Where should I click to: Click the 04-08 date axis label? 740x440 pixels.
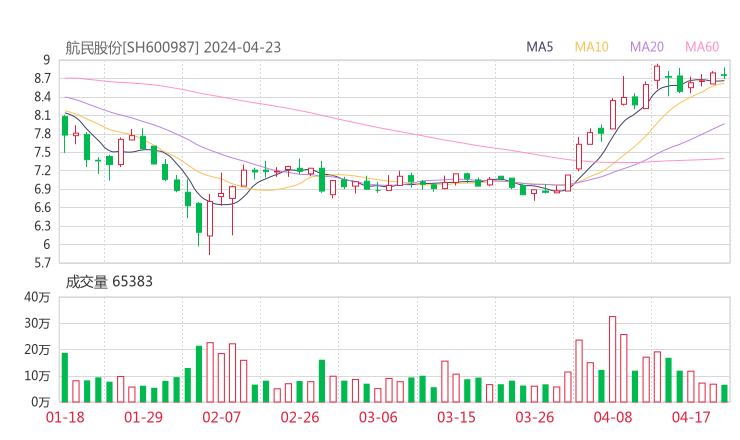click(613, 417)
